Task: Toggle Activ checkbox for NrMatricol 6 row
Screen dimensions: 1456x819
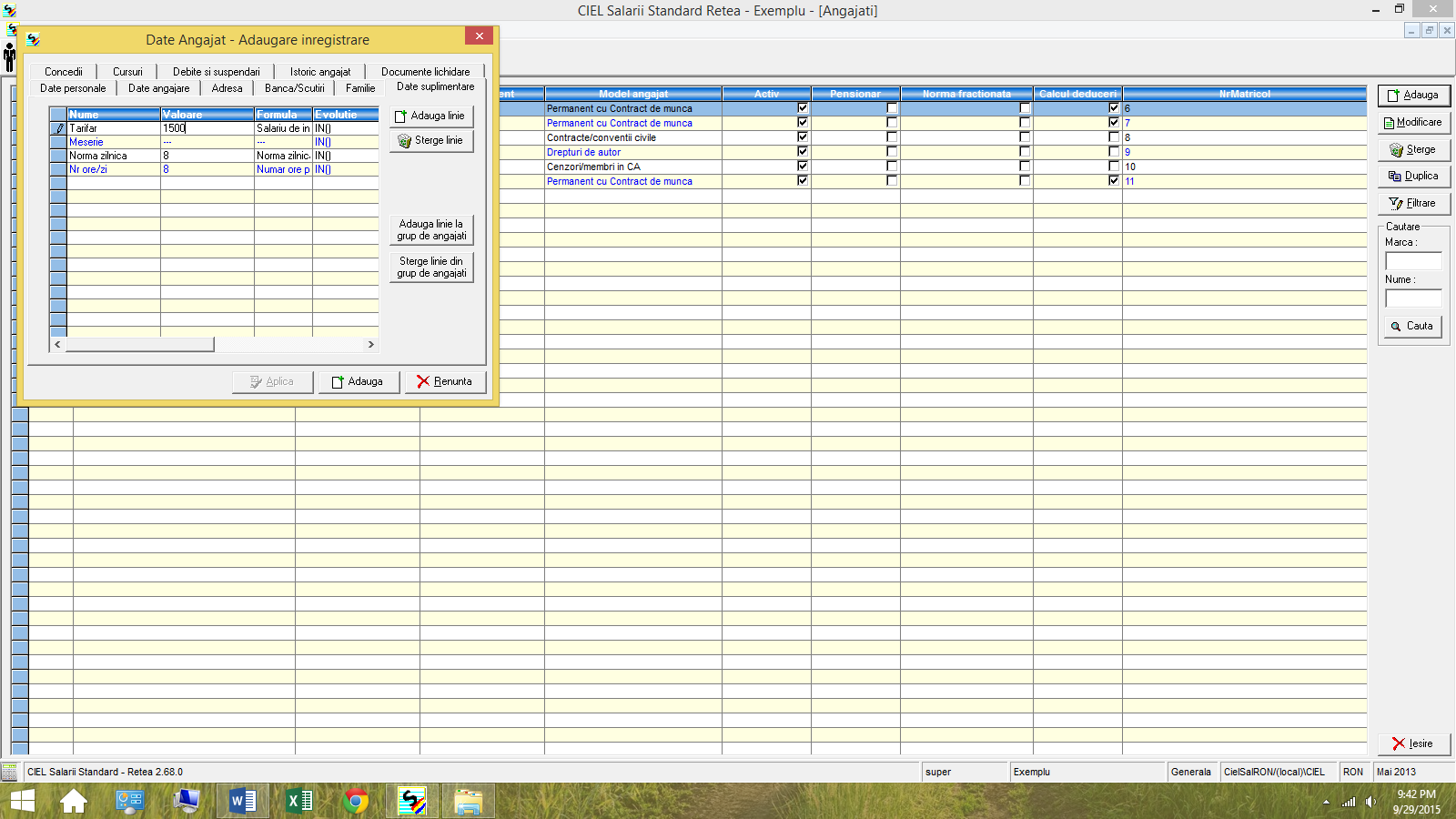Action: click(x=803, y=108)
